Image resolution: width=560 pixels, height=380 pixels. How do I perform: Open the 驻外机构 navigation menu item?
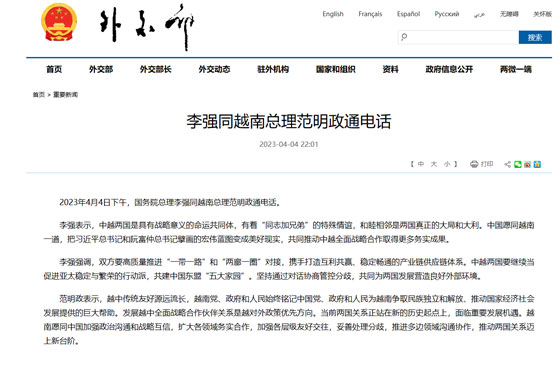273,69
